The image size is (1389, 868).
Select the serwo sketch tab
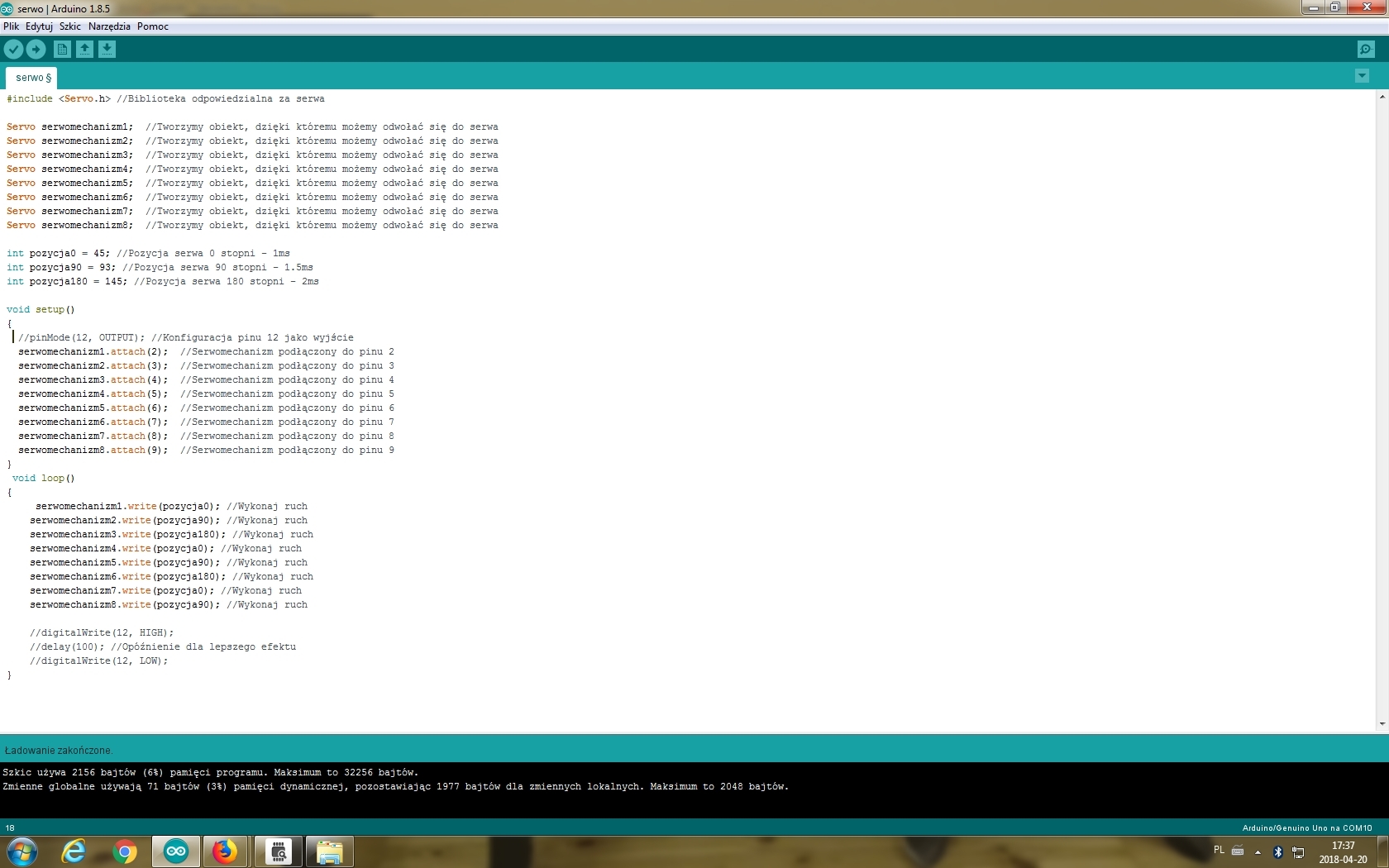tap(32, 78)
